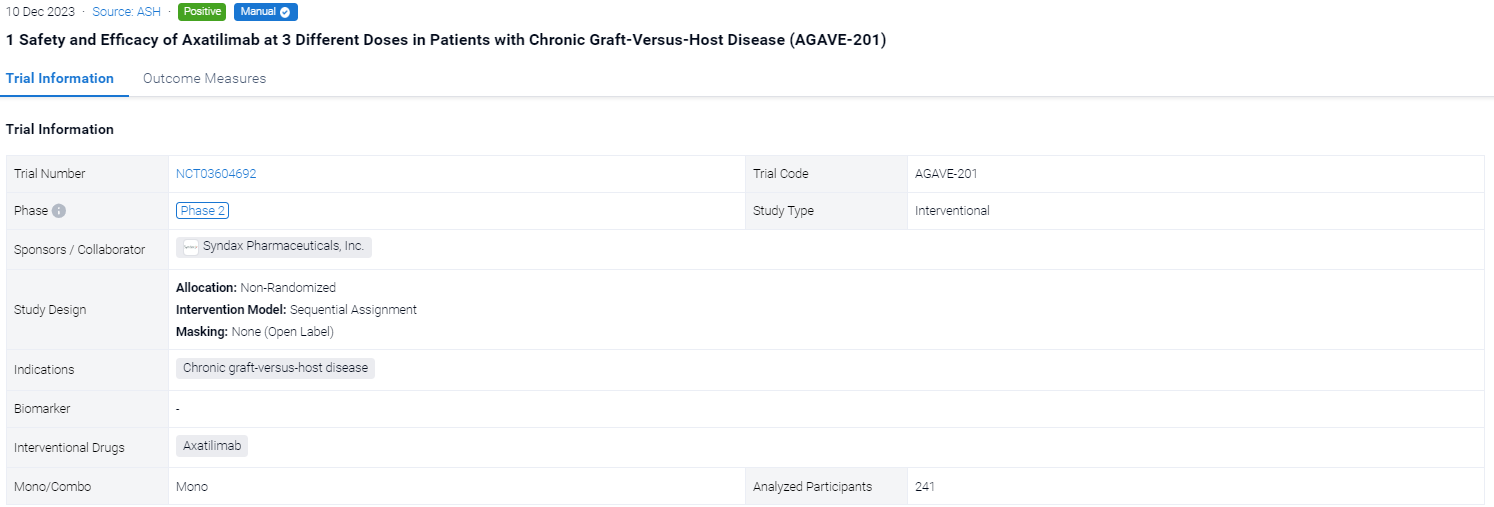
Task: Click the Trial Information section heading
Action: (x=60, y=129)
